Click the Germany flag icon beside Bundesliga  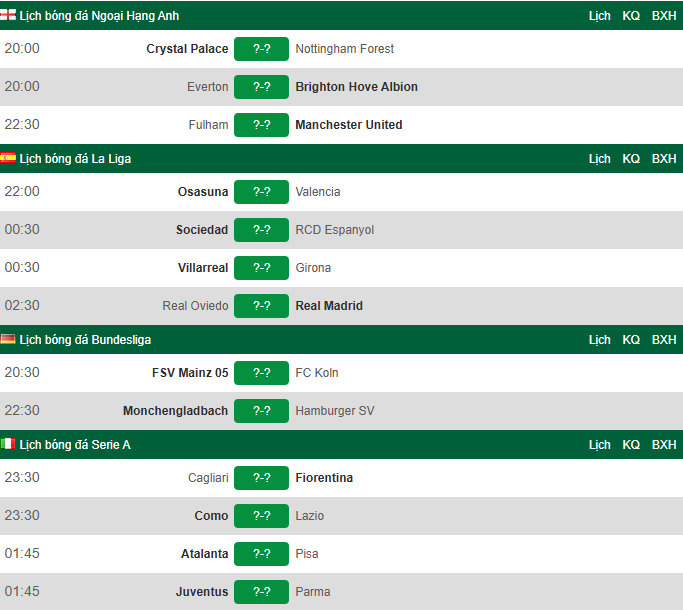(8, 339)
